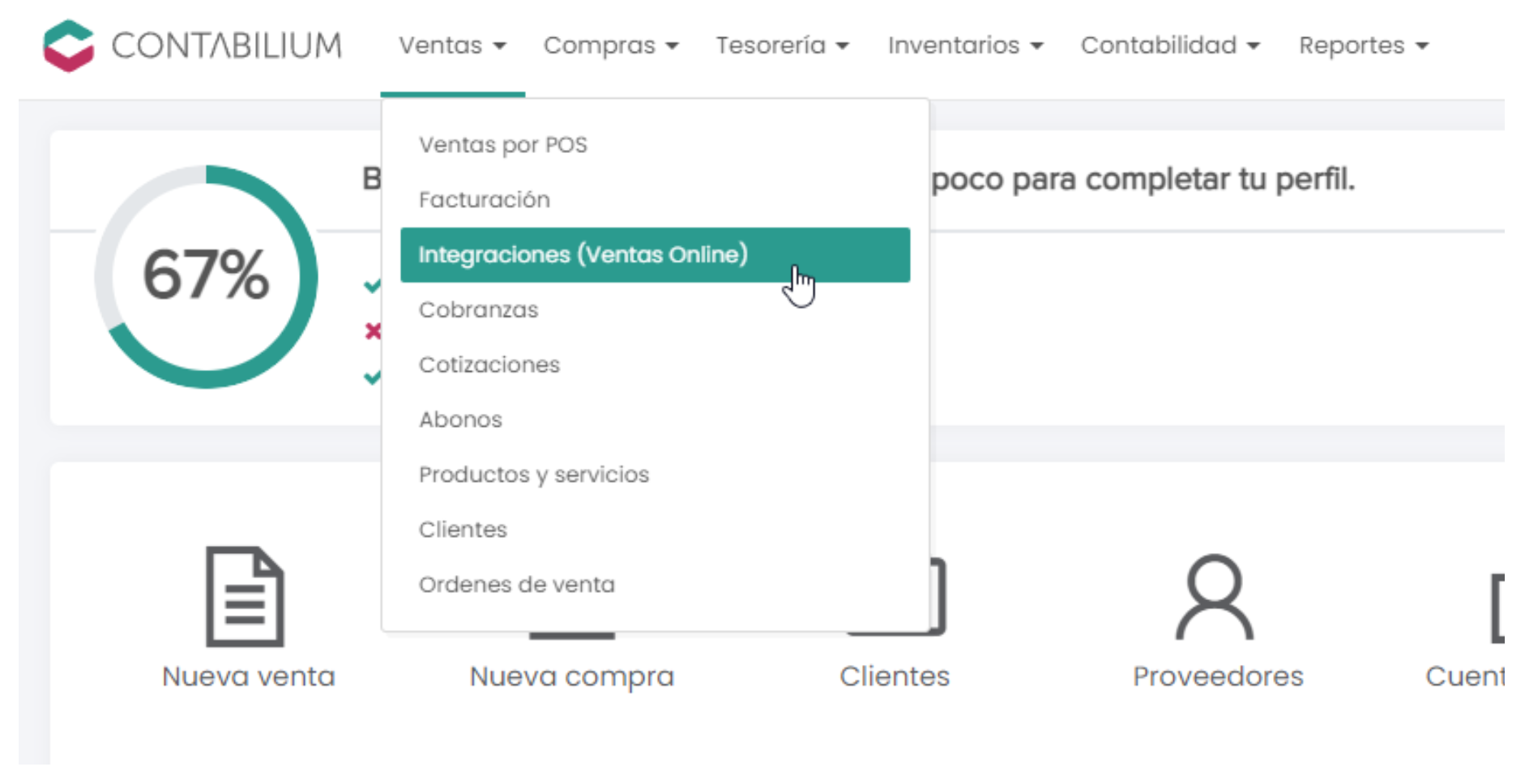Select Cotizaciones in the Ventas menu
The width and height of the screenshot is (1525, 784).
(x=489, y=365)
